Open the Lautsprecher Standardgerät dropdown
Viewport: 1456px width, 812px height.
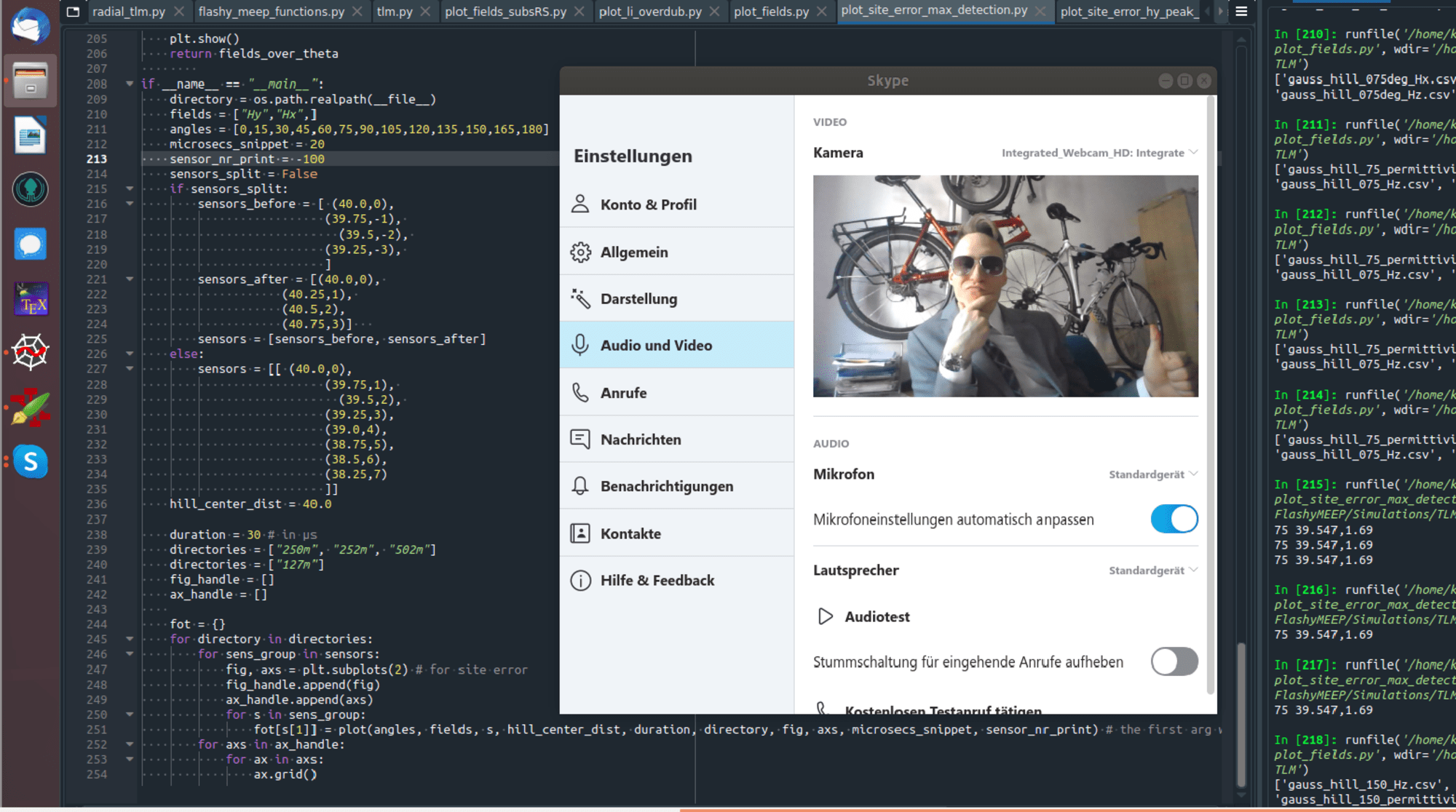[1152, 570]
